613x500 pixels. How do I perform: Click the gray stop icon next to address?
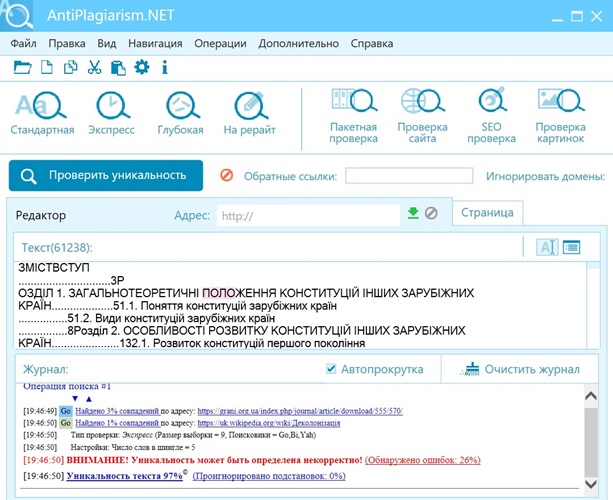coord(431,213)
